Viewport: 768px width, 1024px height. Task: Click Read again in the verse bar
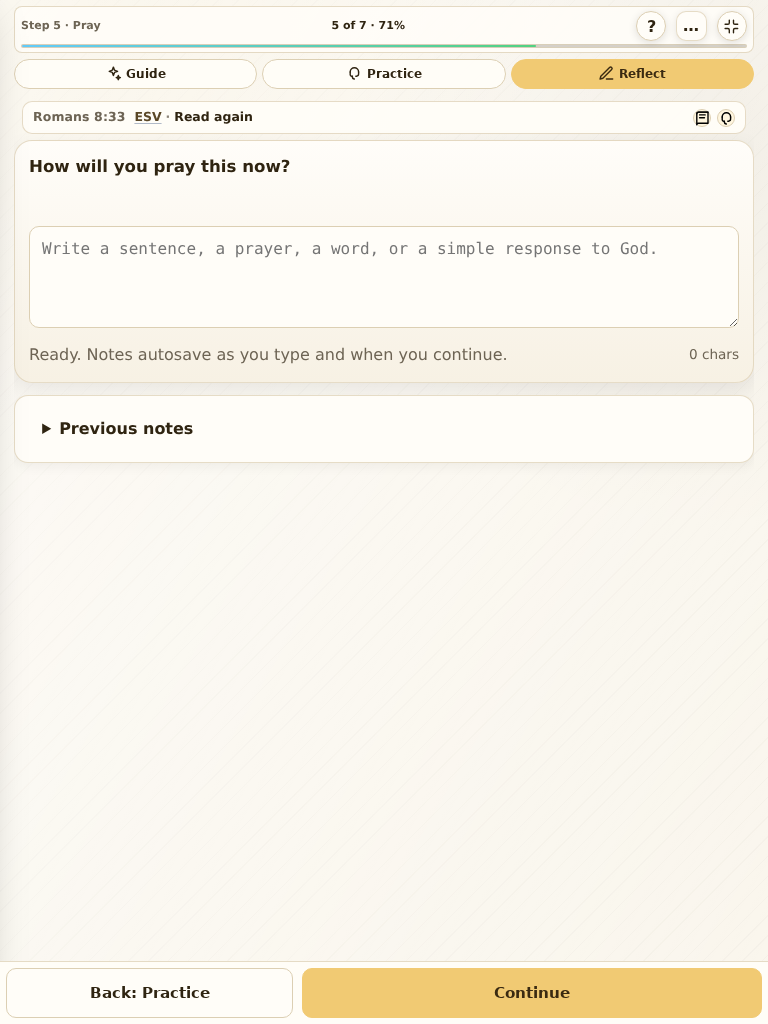(x=213, y=117)
